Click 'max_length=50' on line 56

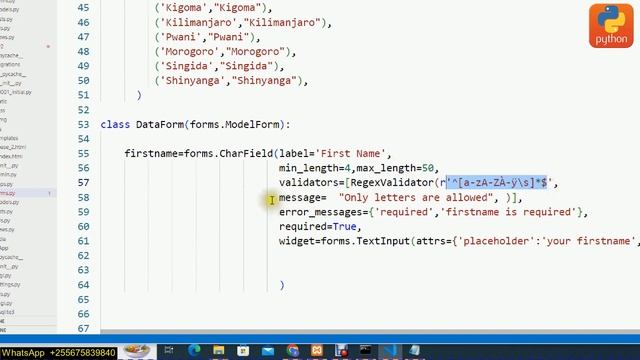pyautogui.click(x=395, y=168)
